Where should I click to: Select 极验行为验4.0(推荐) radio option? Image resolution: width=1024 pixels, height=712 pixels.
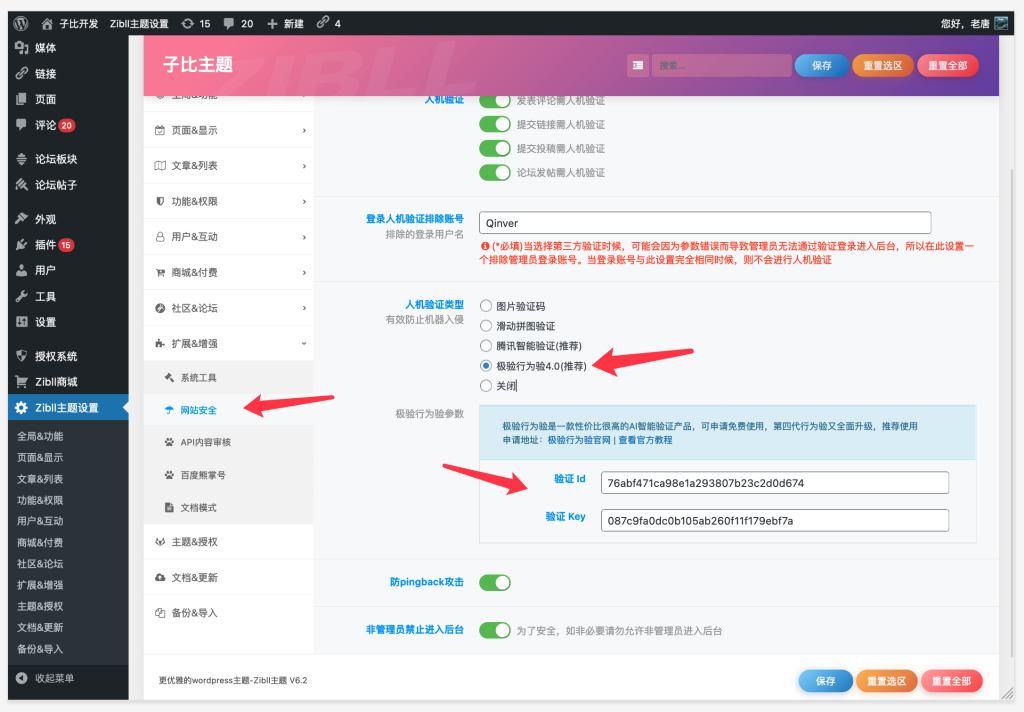click(x=486, y=366)
